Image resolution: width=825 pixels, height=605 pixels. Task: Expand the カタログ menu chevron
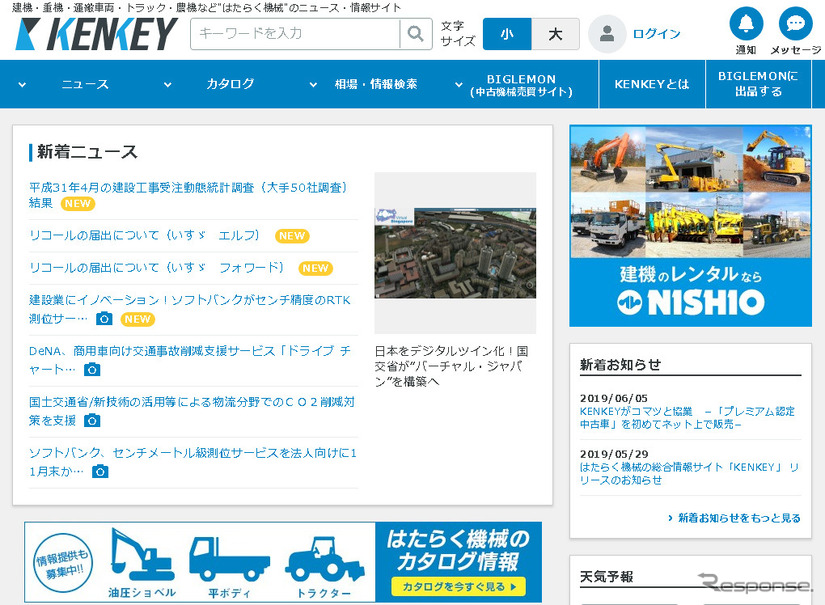click(x=167, y=85)
